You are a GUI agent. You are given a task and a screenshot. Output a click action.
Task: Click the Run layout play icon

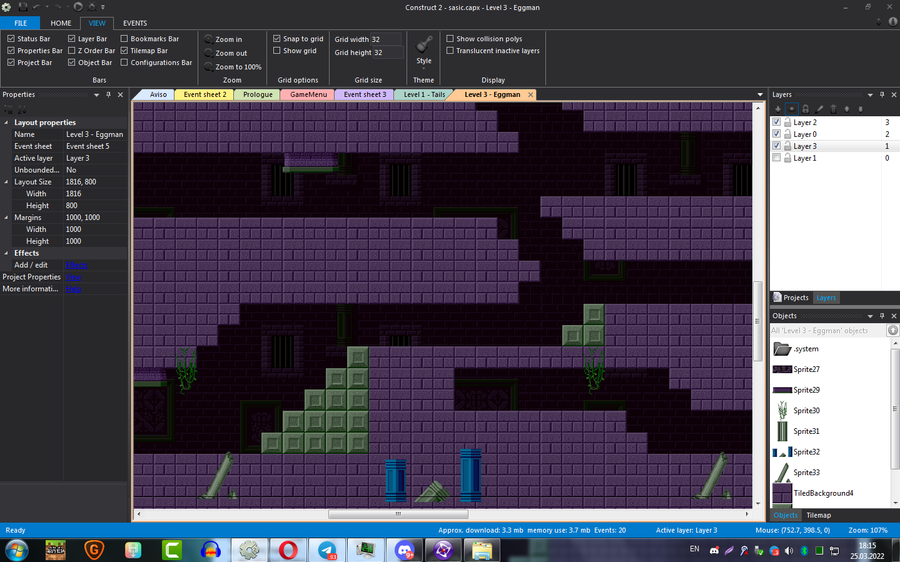point(78,7)
